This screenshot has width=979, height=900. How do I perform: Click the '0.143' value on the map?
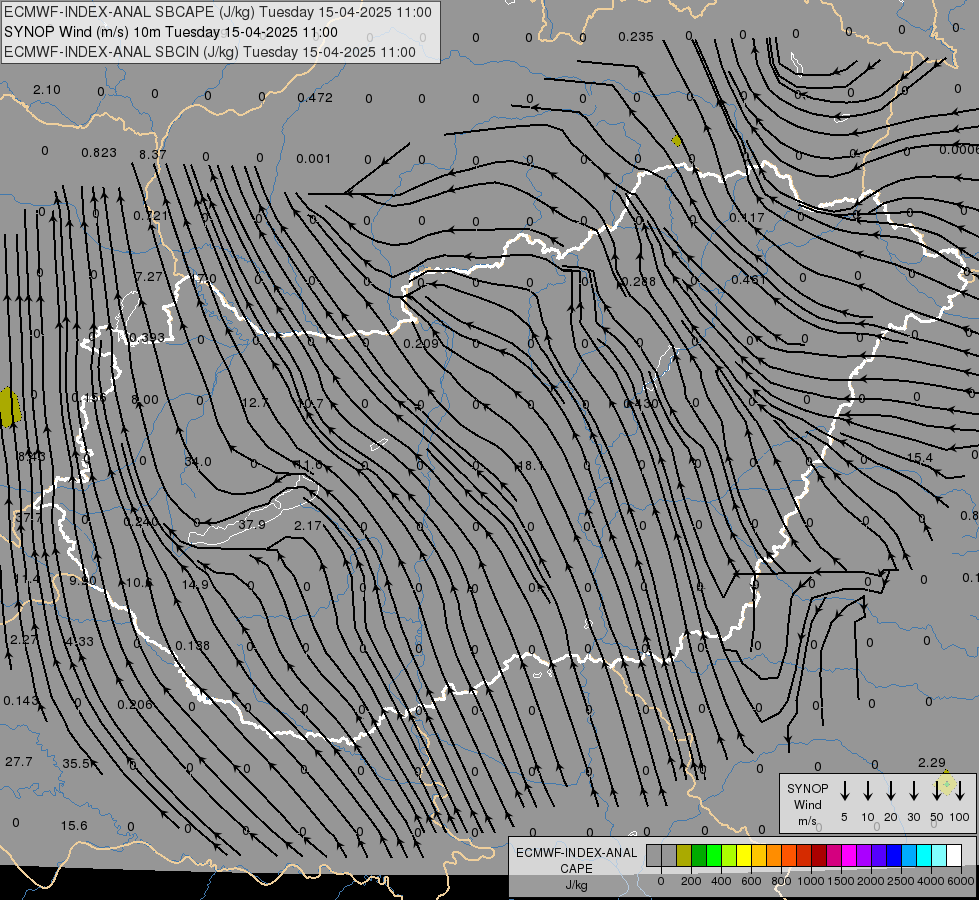pyautogui.click(x=21, y=701)
